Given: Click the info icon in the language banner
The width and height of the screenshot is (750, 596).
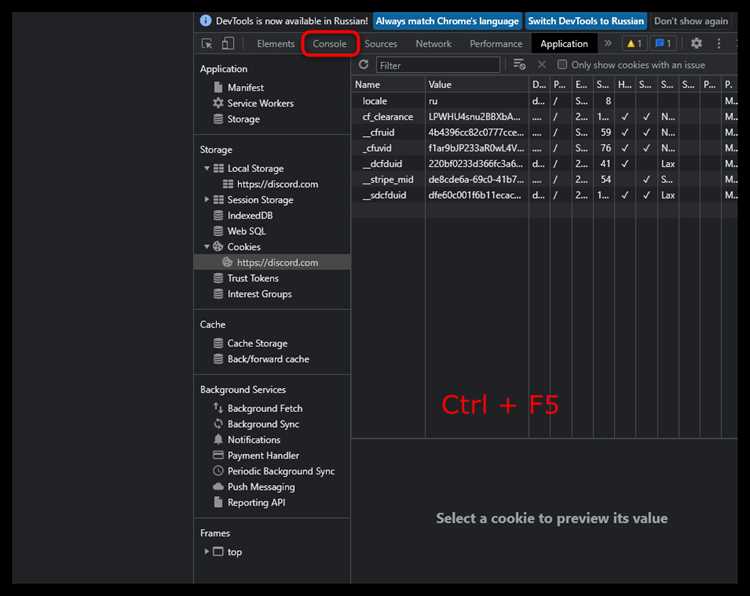Looking at the screenshot, I should point(206,21).
